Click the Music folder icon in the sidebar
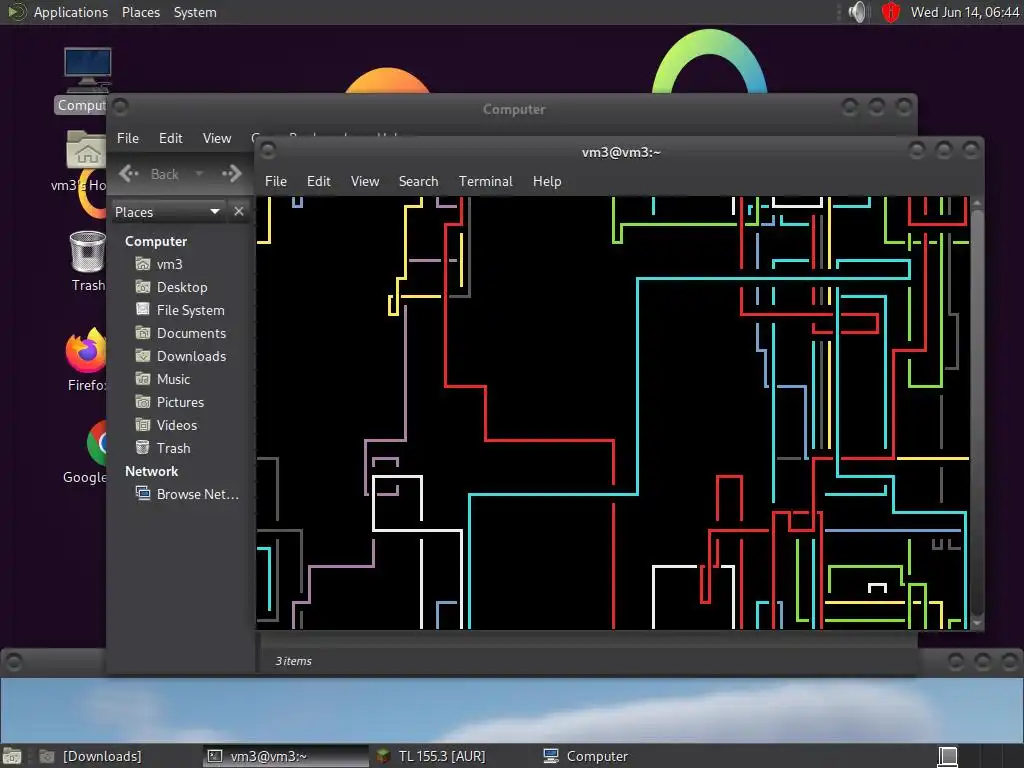 coord(142,379)
